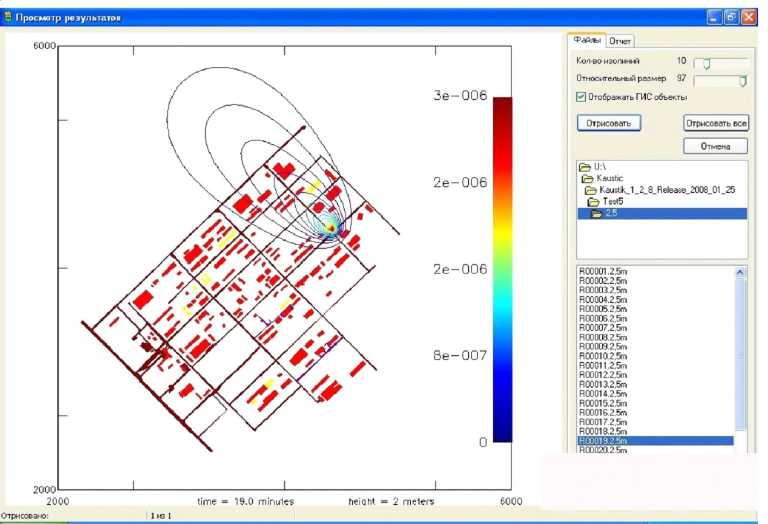The height and width of the screenshot is (524, 768).
Task: Switch to the 'Файлы' tab
Action: [x=587, y=40]
